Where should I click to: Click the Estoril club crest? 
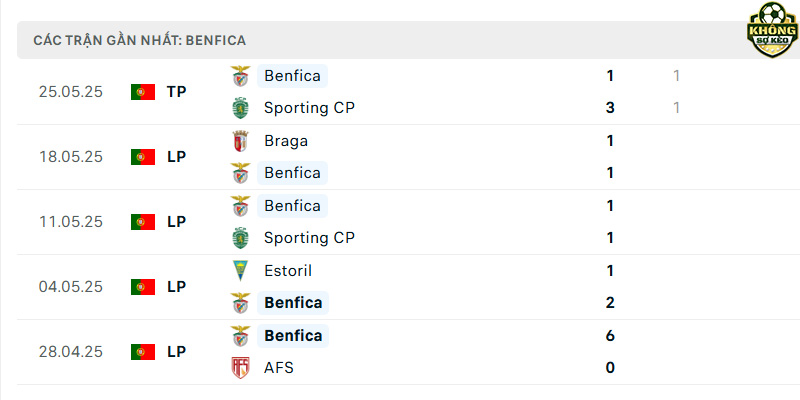pyautogui.click(x=240, y=271)
